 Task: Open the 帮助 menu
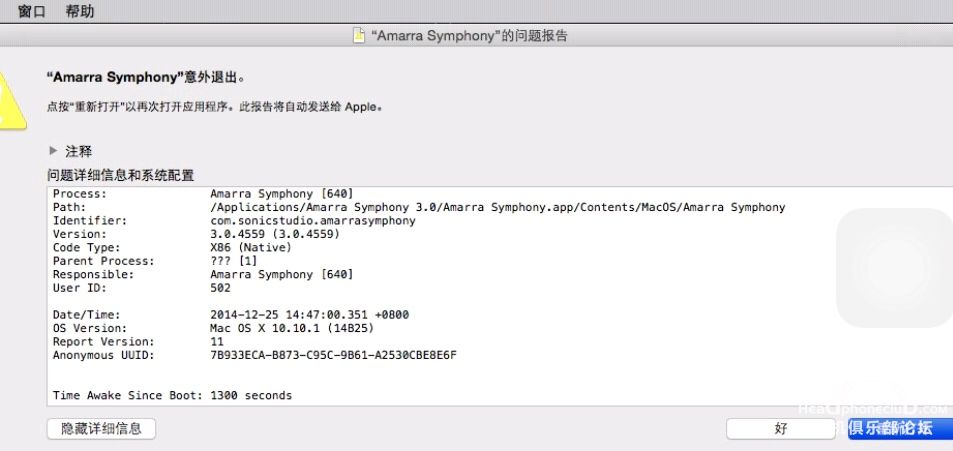[80, 12]
